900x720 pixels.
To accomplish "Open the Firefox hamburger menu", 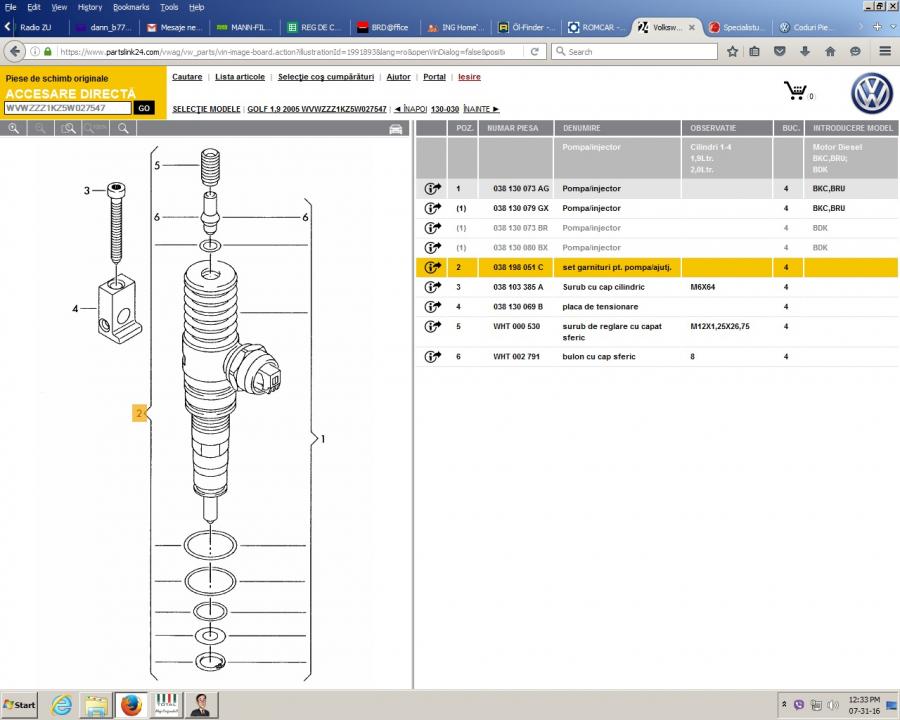I will (885, 51).
